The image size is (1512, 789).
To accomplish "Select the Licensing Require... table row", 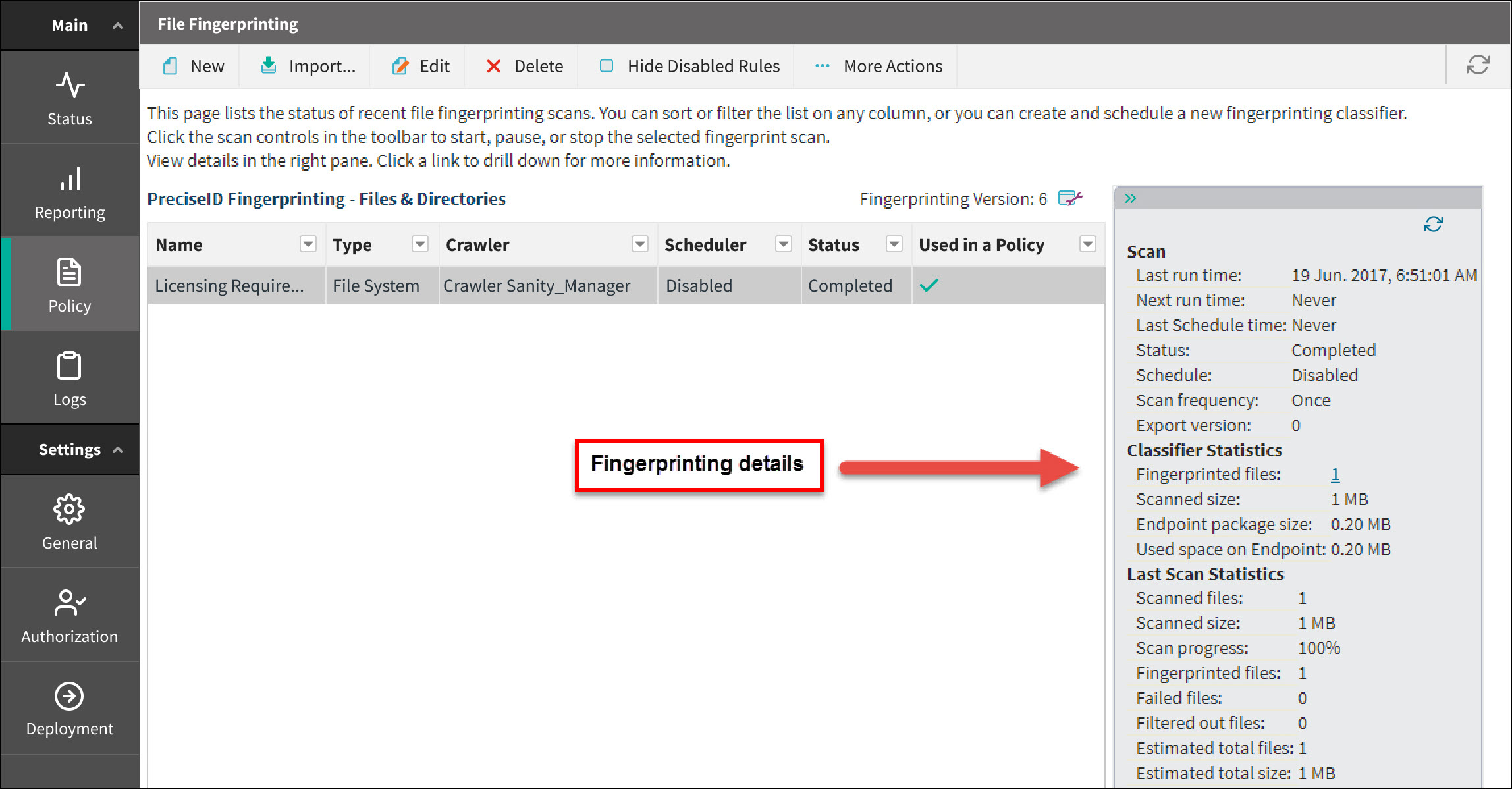I will pos(229,285).
